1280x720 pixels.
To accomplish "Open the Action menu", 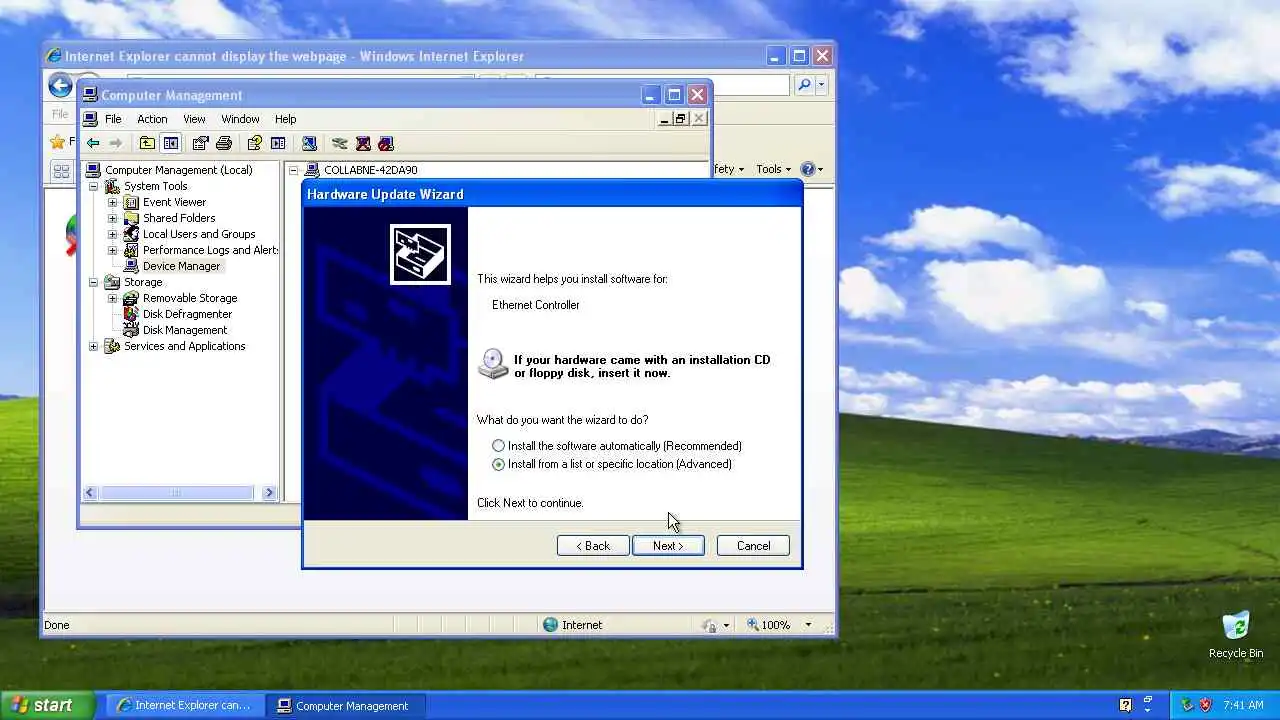I will [152, 119].
